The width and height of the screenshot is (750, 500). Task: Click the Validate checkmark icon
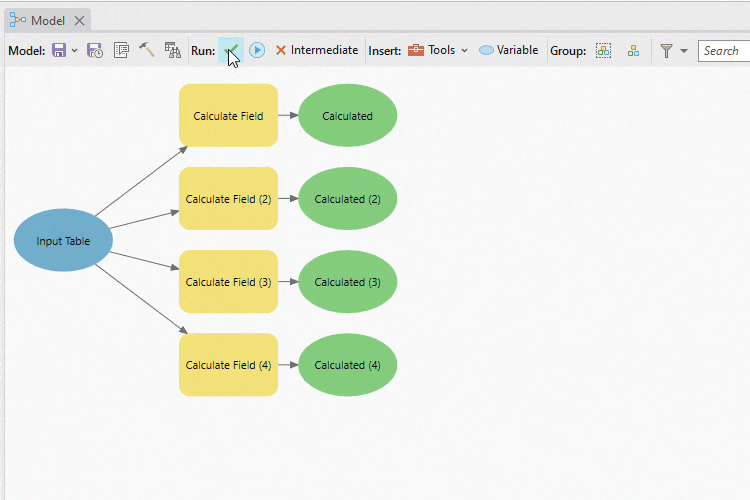231,50
